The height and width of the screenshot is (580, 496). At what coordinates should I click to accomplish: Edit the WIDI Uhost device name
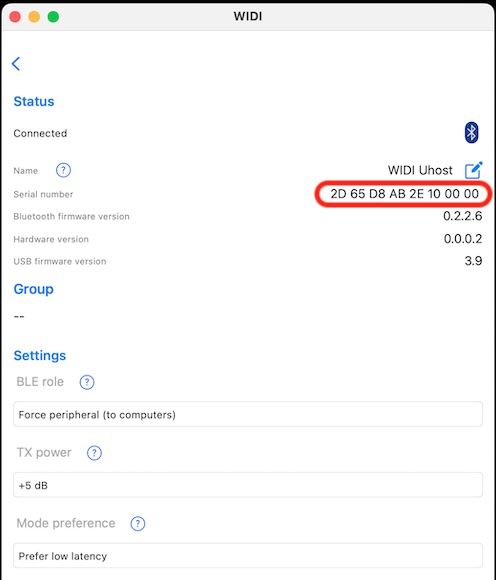coord(473,170)
